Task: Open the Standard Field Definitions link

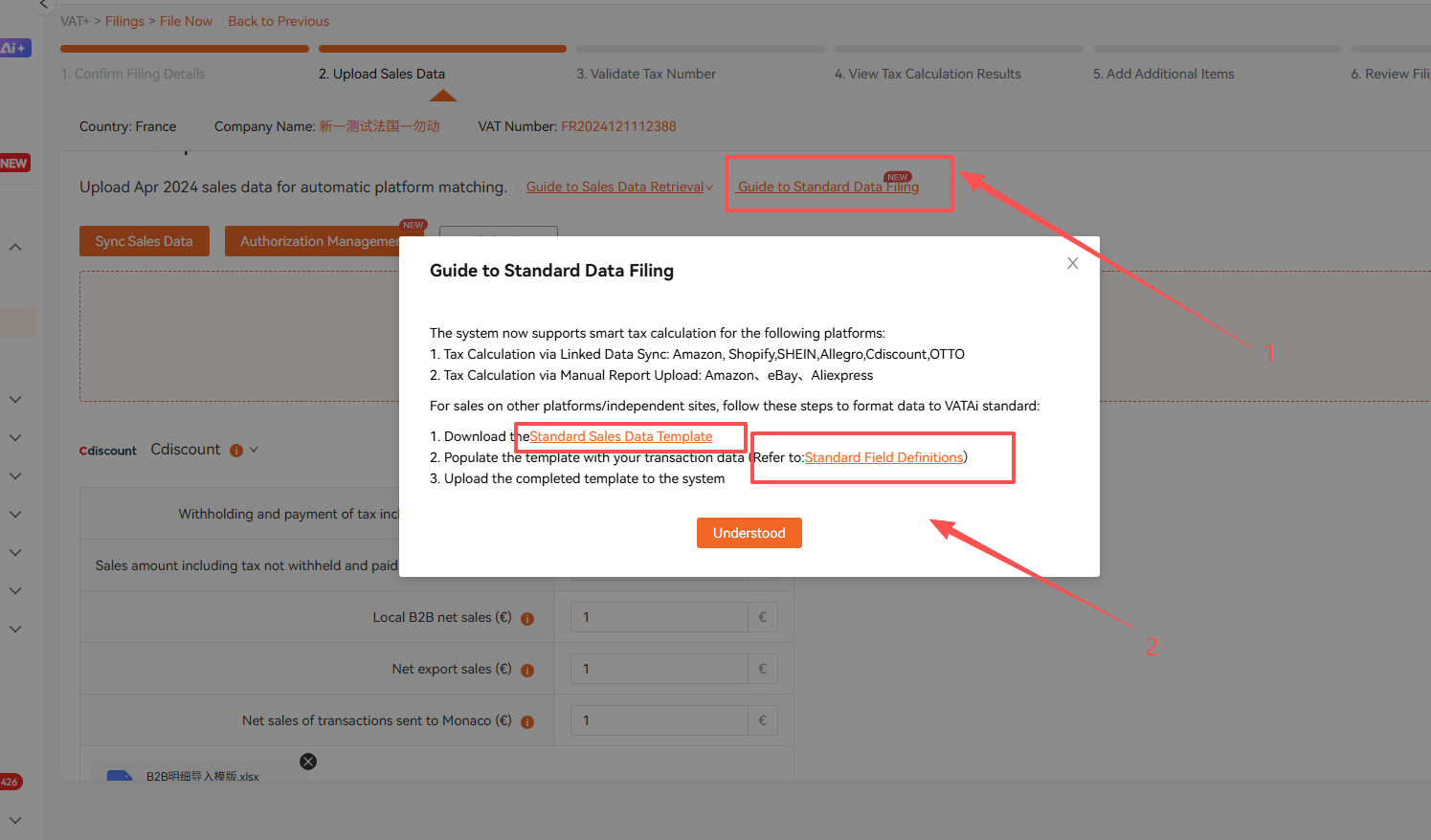Action: click(x=883, y=457)
